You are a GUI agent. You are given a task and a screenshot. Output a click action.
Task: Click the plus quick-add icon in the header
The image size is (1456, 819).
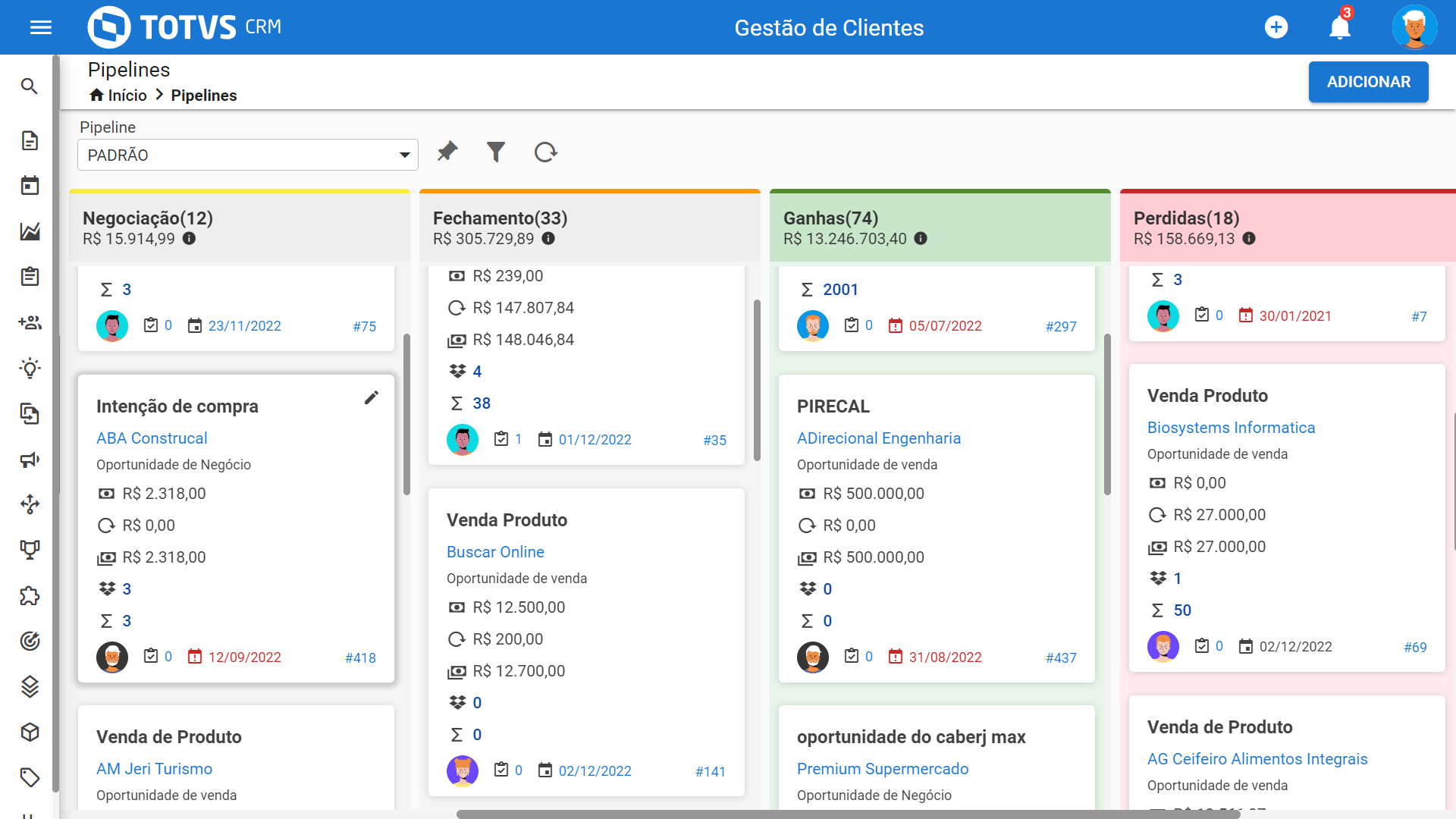pos(1276,28)
